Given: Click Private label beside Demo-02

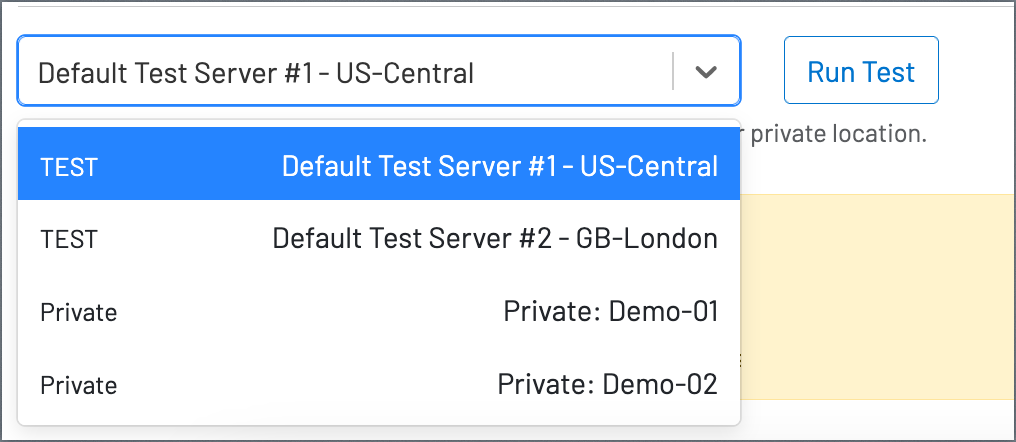Looking at the screenshot, I should pos(78,386).
